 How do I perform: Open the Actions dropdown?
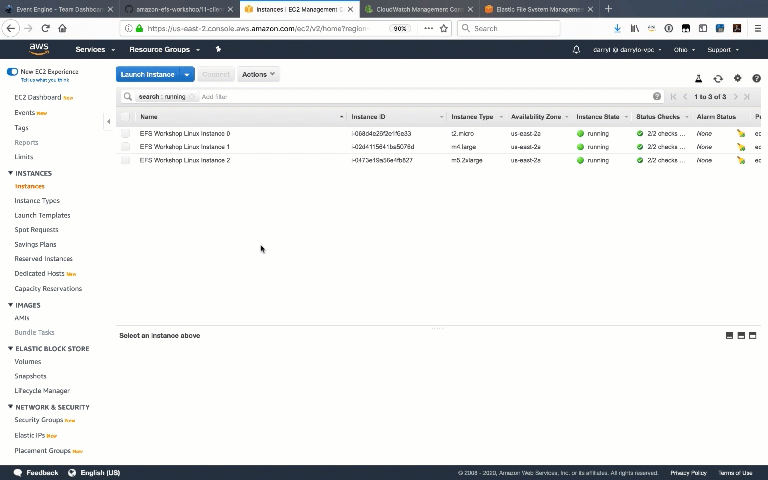coord(258,74)
